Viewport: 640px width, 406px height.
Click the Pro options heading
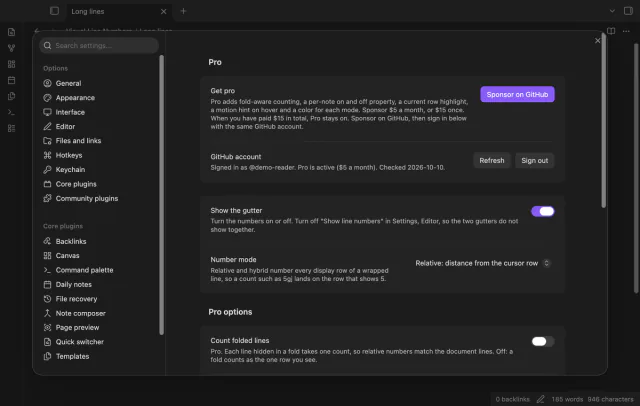point(230,312)
